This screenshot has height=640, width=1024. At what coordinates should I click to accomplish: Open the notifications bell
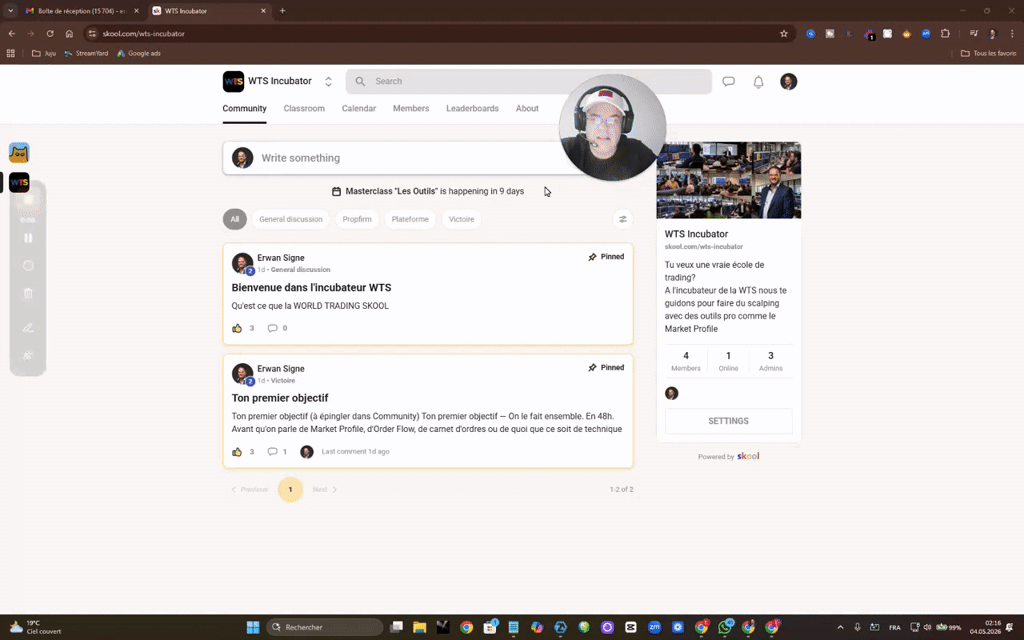(758, 82)
